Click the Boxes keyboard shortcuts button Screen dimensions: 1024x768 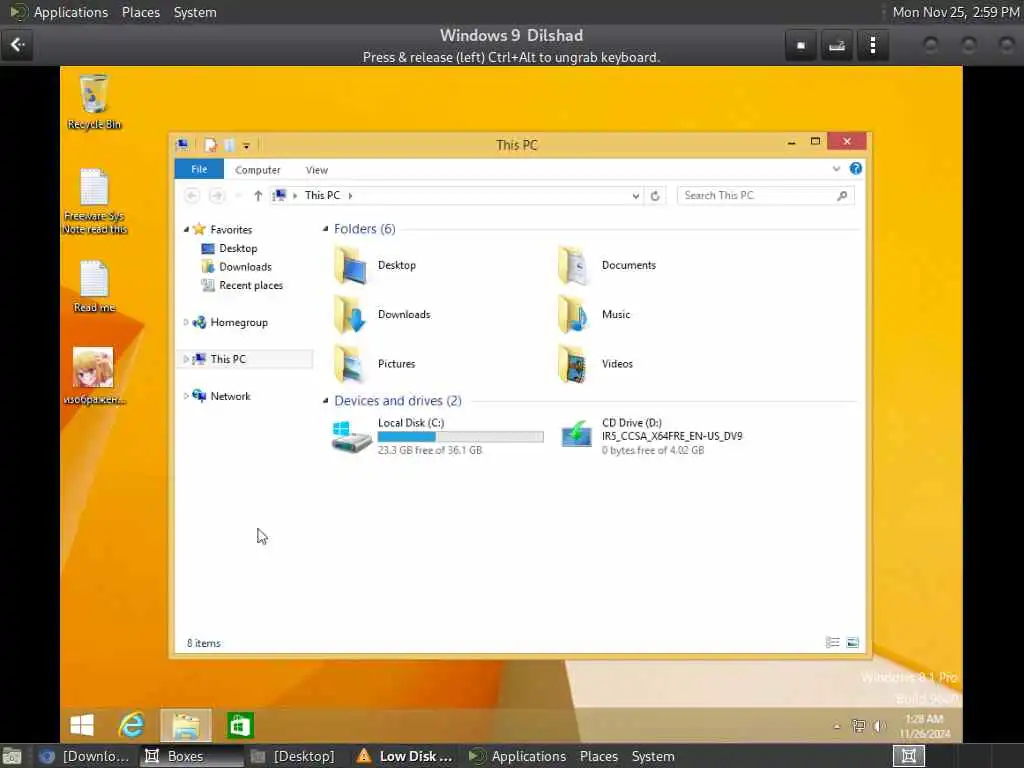(837, 45)
